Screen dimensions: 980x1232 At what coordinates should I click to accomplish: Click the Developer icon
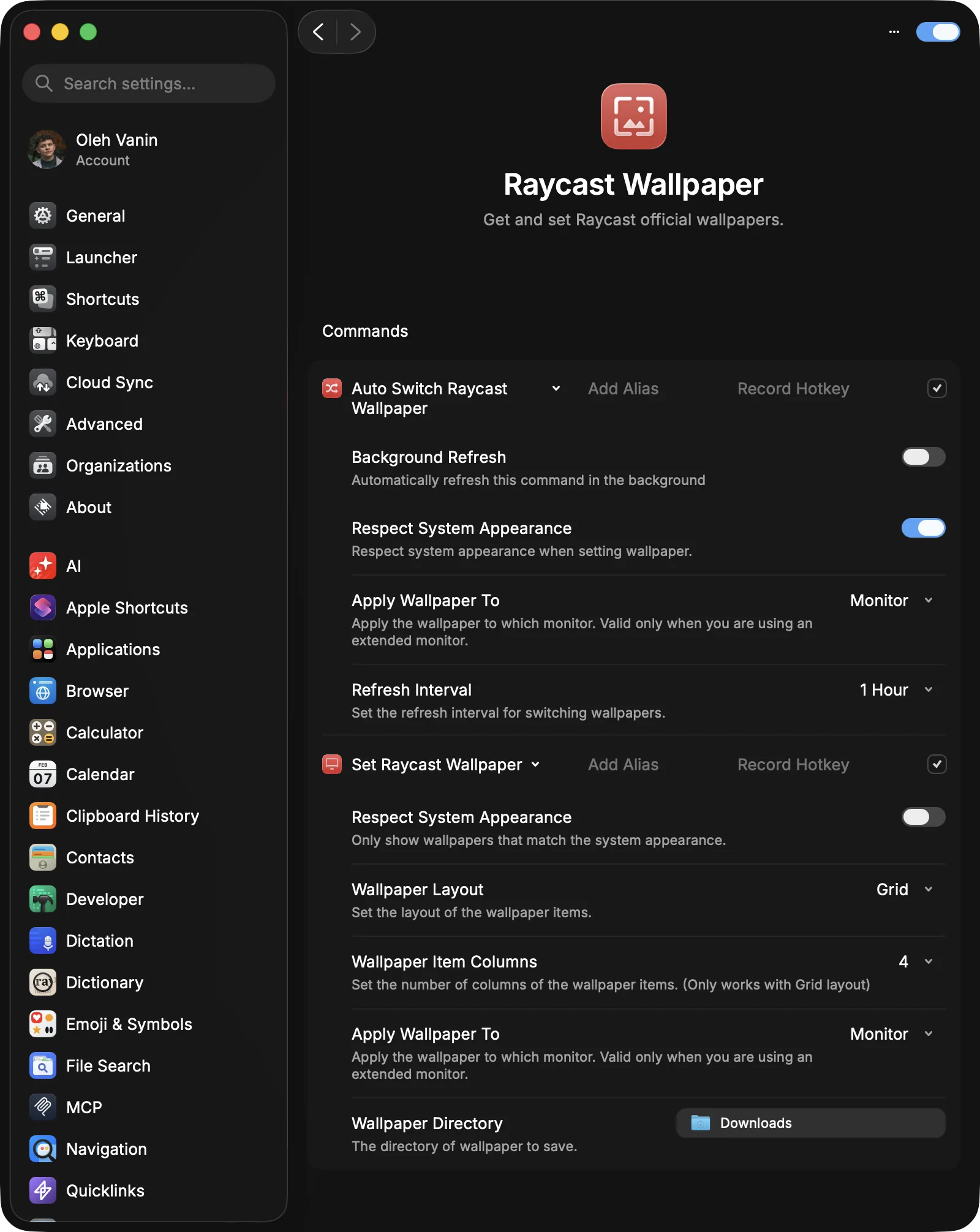[43, 899]
